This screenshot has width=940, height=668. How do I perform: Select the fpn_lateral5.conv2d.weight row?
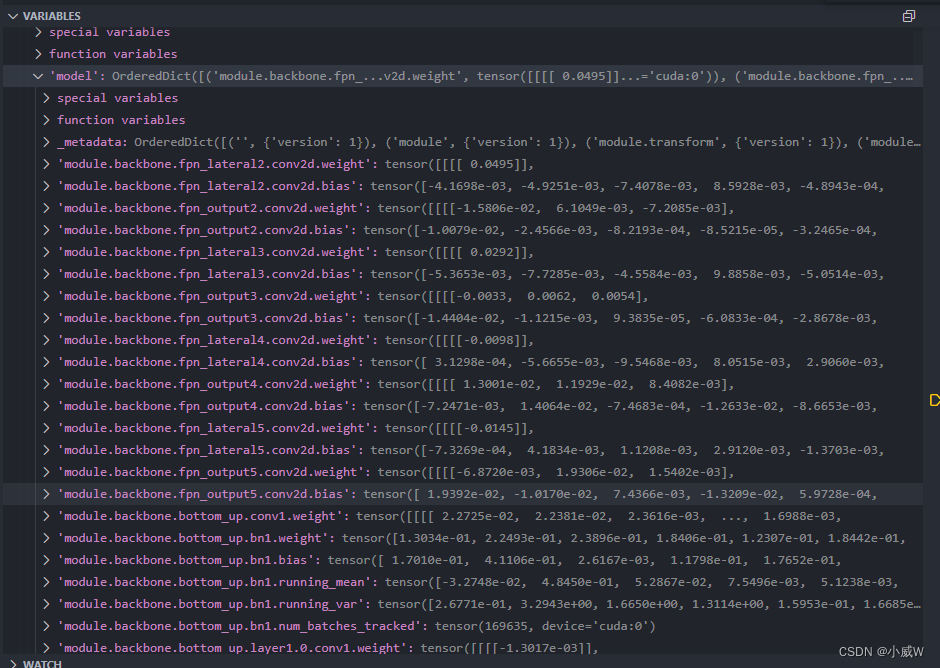(462, 428)
